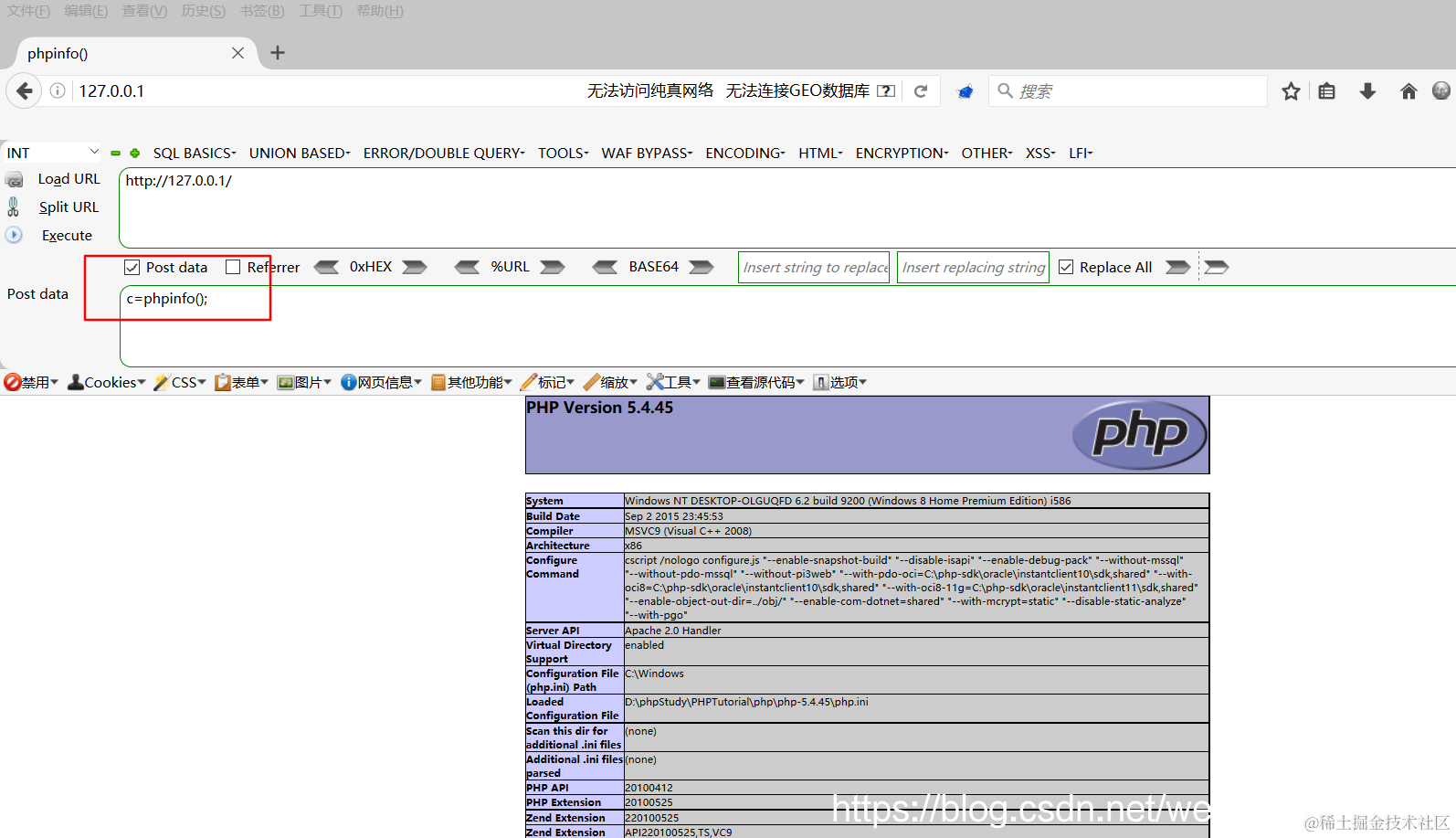
Task: Open the downloads arrow icon
Action: pos(1367,91)
